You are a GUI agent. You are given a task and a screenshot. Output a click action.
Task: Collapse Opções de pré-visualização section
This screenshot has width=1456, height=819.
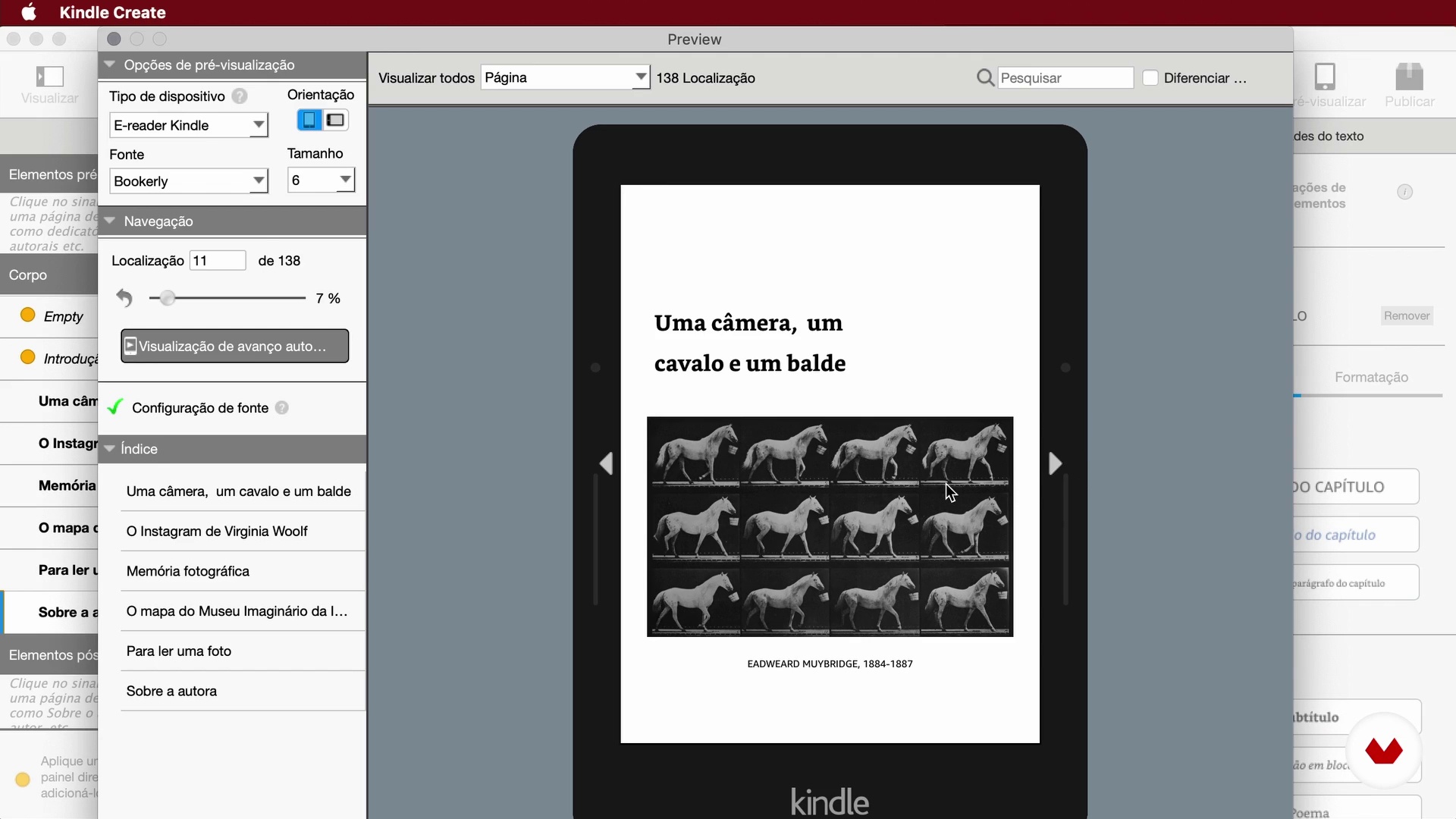[110, 64]
